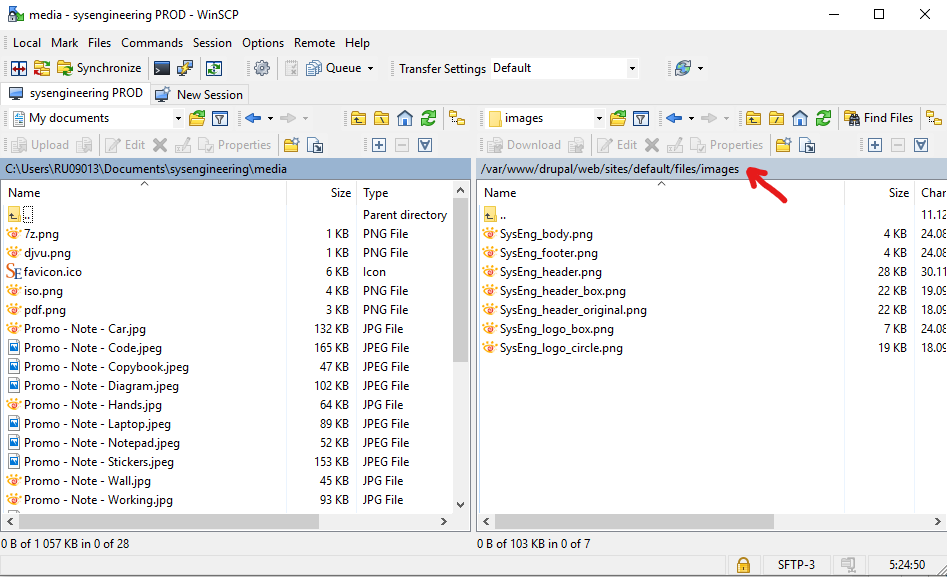Image resolution: width=947 pixels, height=577 pixels.
Task: Expand remote panel back history dropdown arrow
Action: tap(691, 118)
